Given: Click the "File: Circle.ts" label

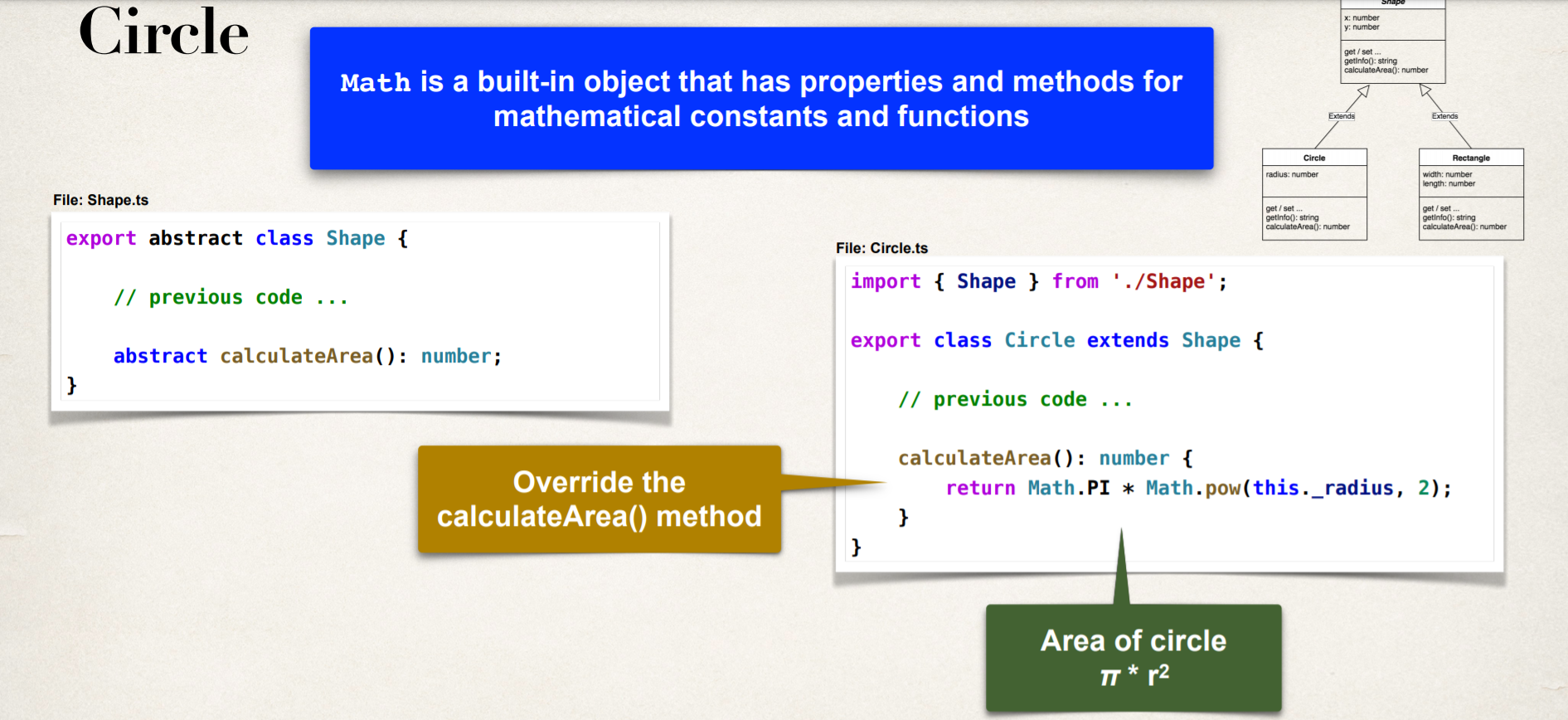Looking at the screenshot, I should [x=881, y=248].
